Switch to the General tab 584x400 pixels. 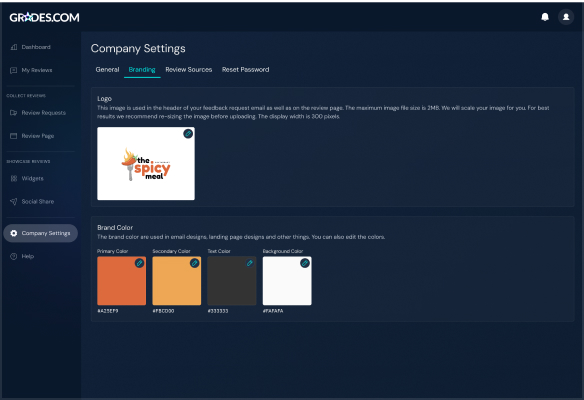pos(107,70)
